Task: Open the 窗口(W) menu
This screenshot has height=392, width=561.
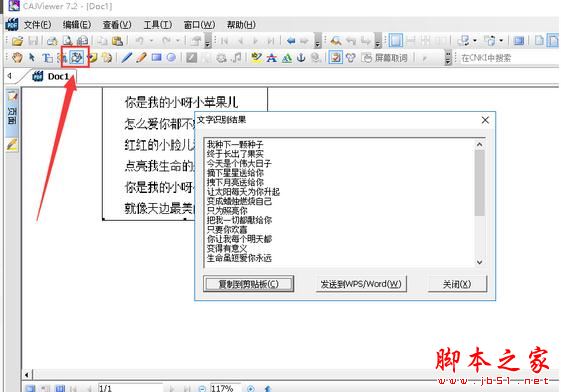Action: pos(199,25)
